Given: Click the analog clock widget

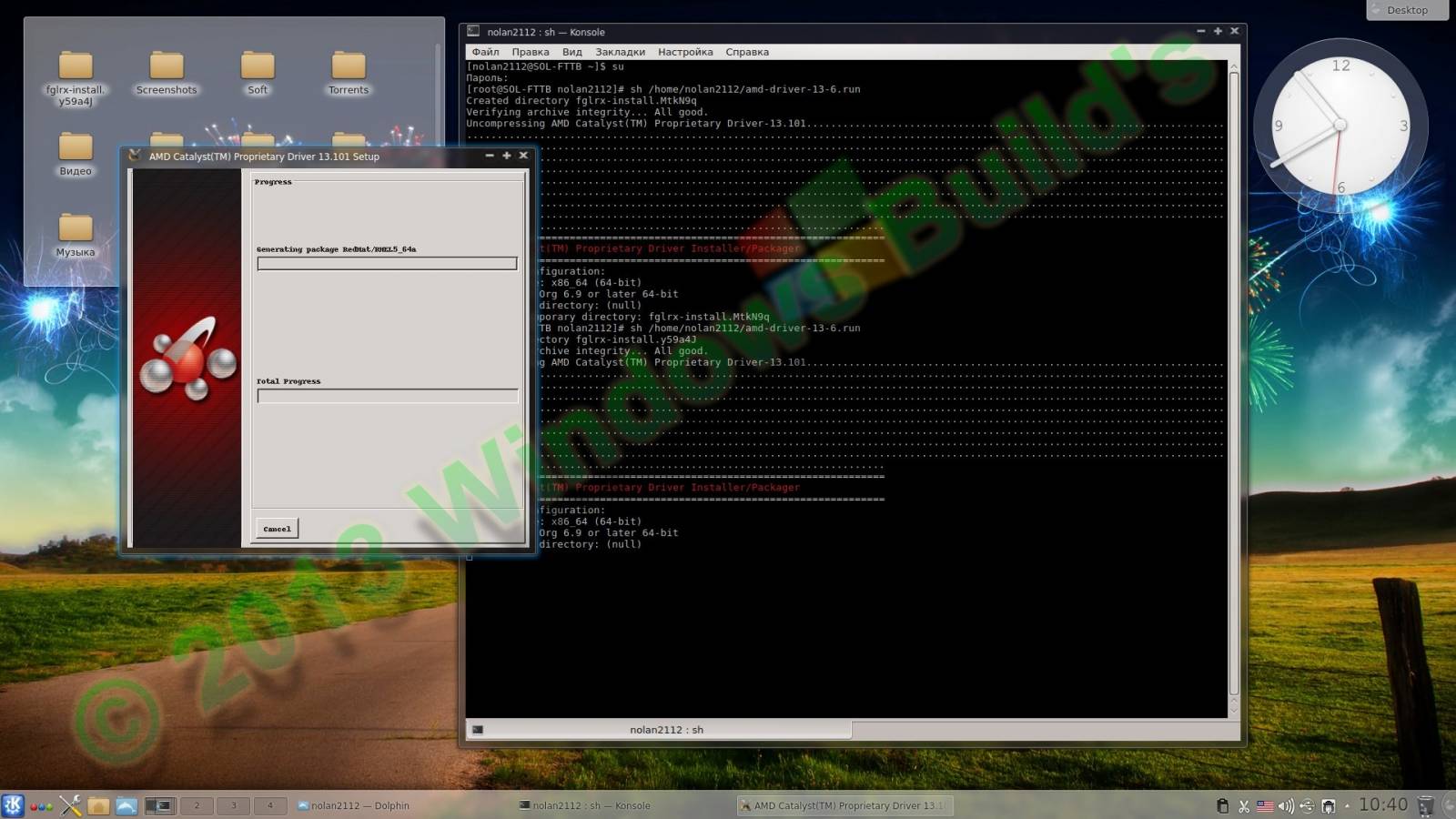Looking at the screenshot, I should click(1340, 125).
